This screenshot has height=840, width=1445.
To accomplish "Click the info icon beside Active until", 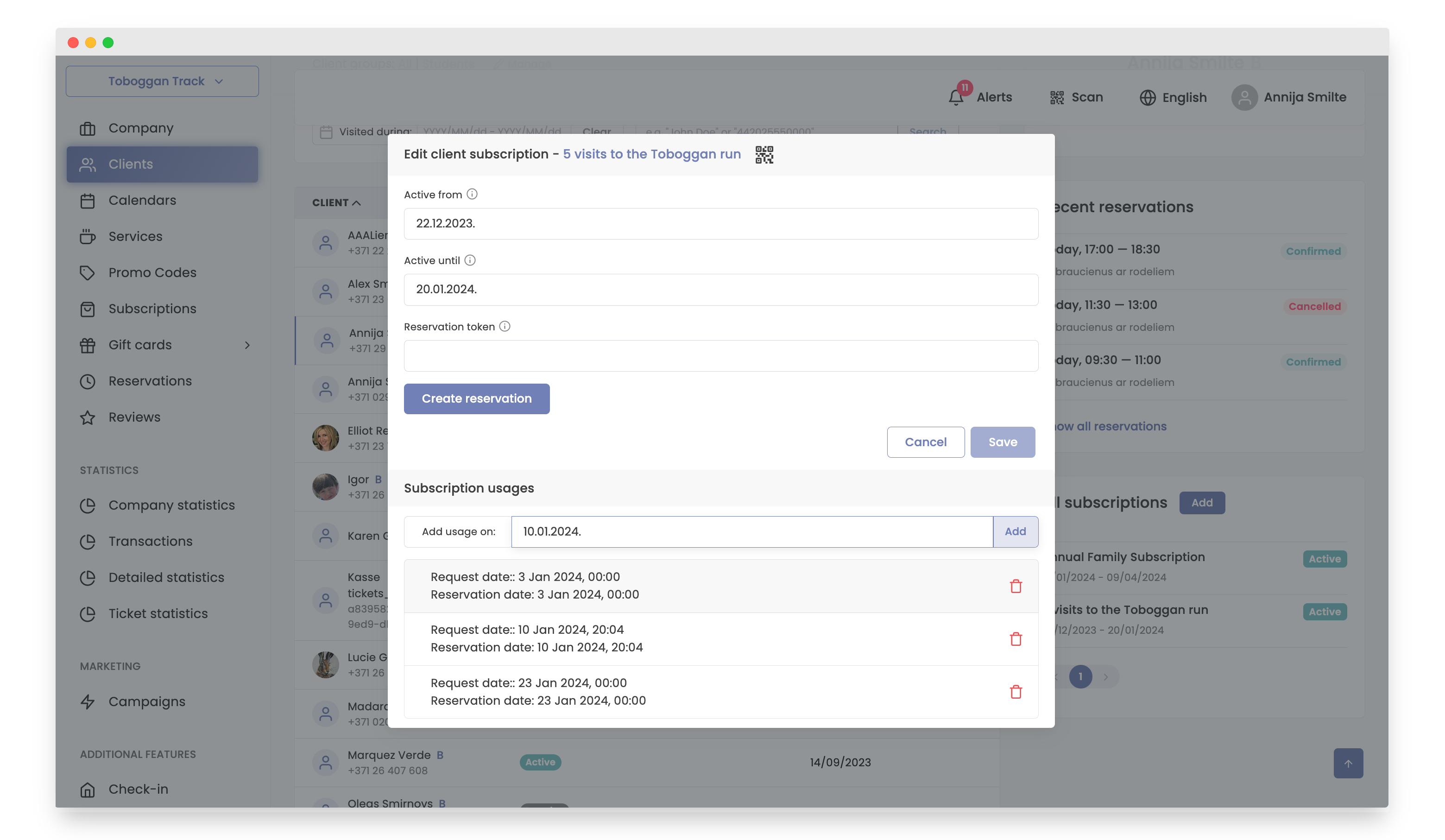I will point(470,260).
